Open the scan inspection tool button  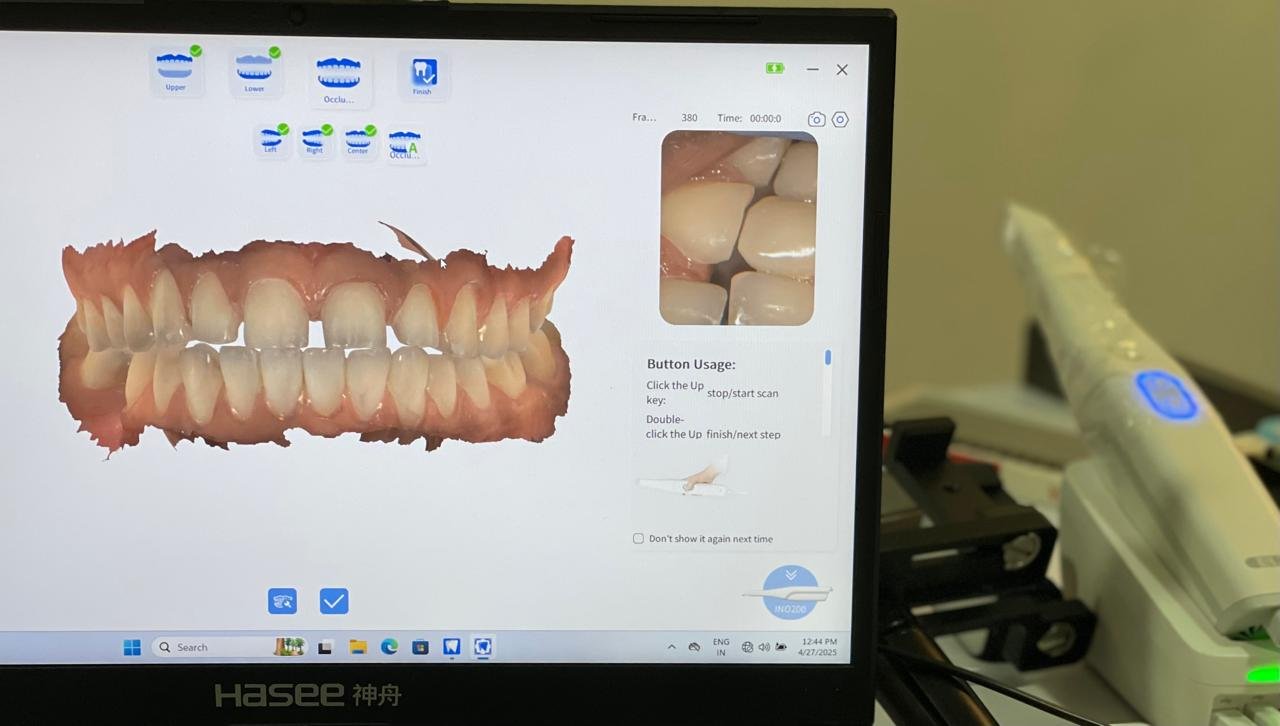(x=283, y=600)
